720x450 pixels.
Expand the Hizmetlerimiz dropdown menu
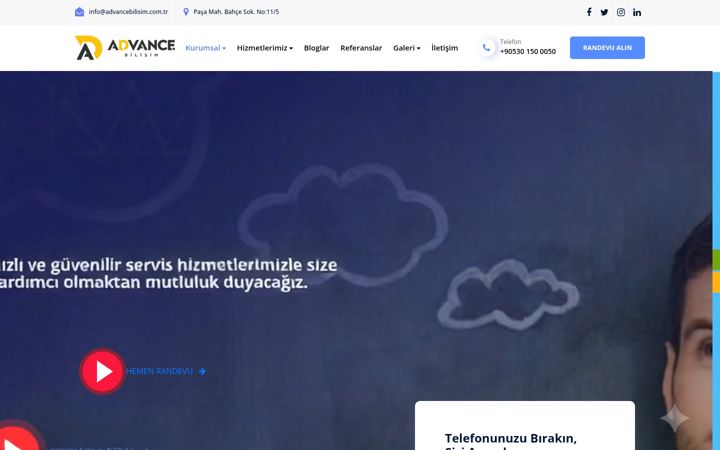[x=264, y=48]
